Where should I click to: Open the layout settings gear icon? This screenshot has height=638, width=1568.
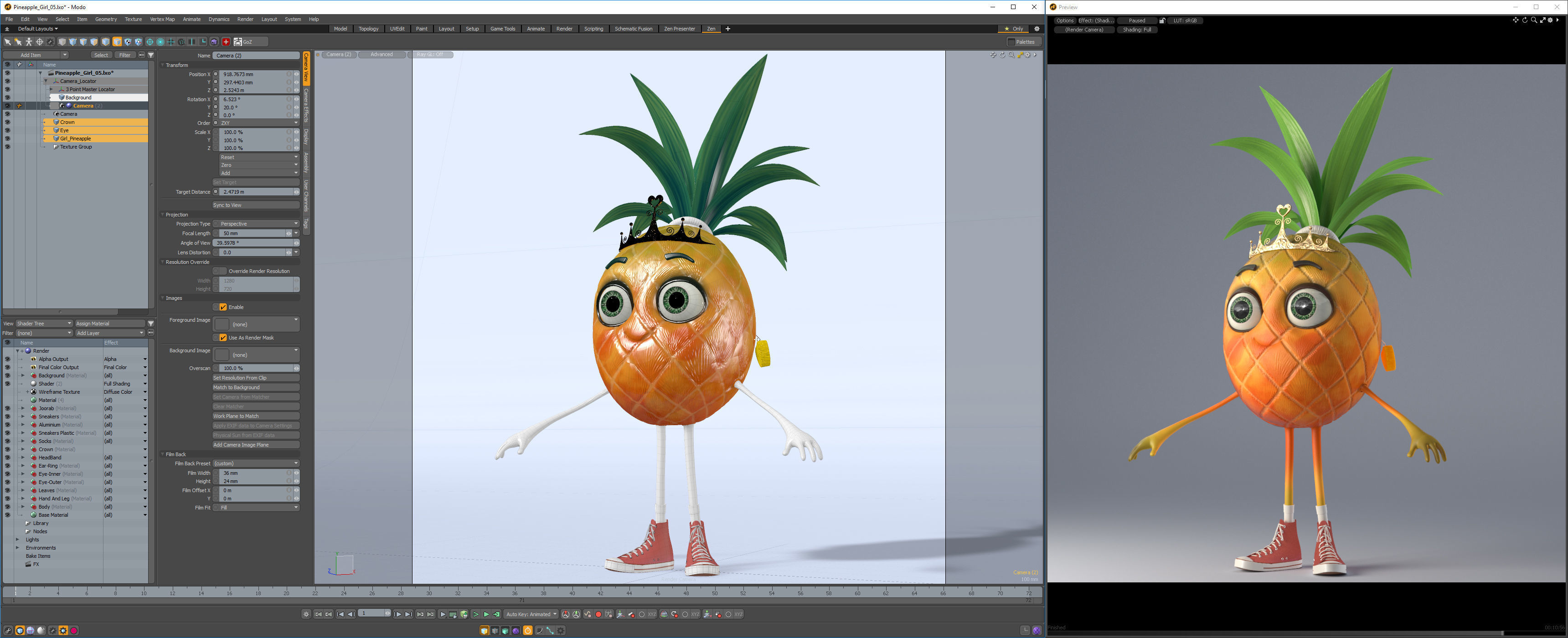[1037, 29]
